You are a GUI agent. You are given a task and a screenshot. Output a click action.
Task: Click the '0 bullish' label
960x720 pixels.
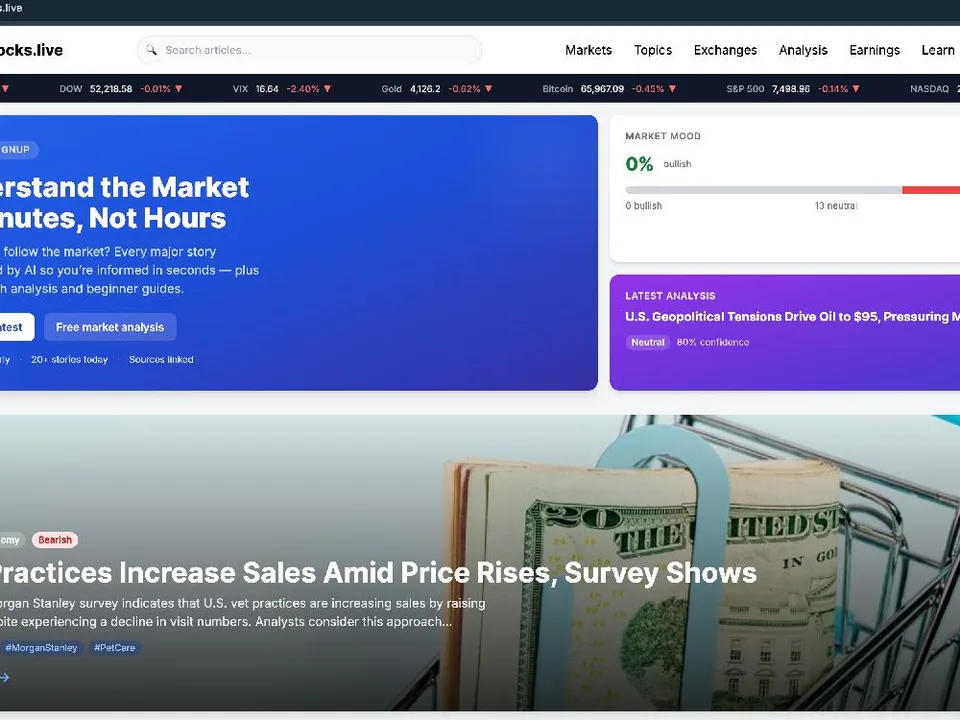(643, 206)
